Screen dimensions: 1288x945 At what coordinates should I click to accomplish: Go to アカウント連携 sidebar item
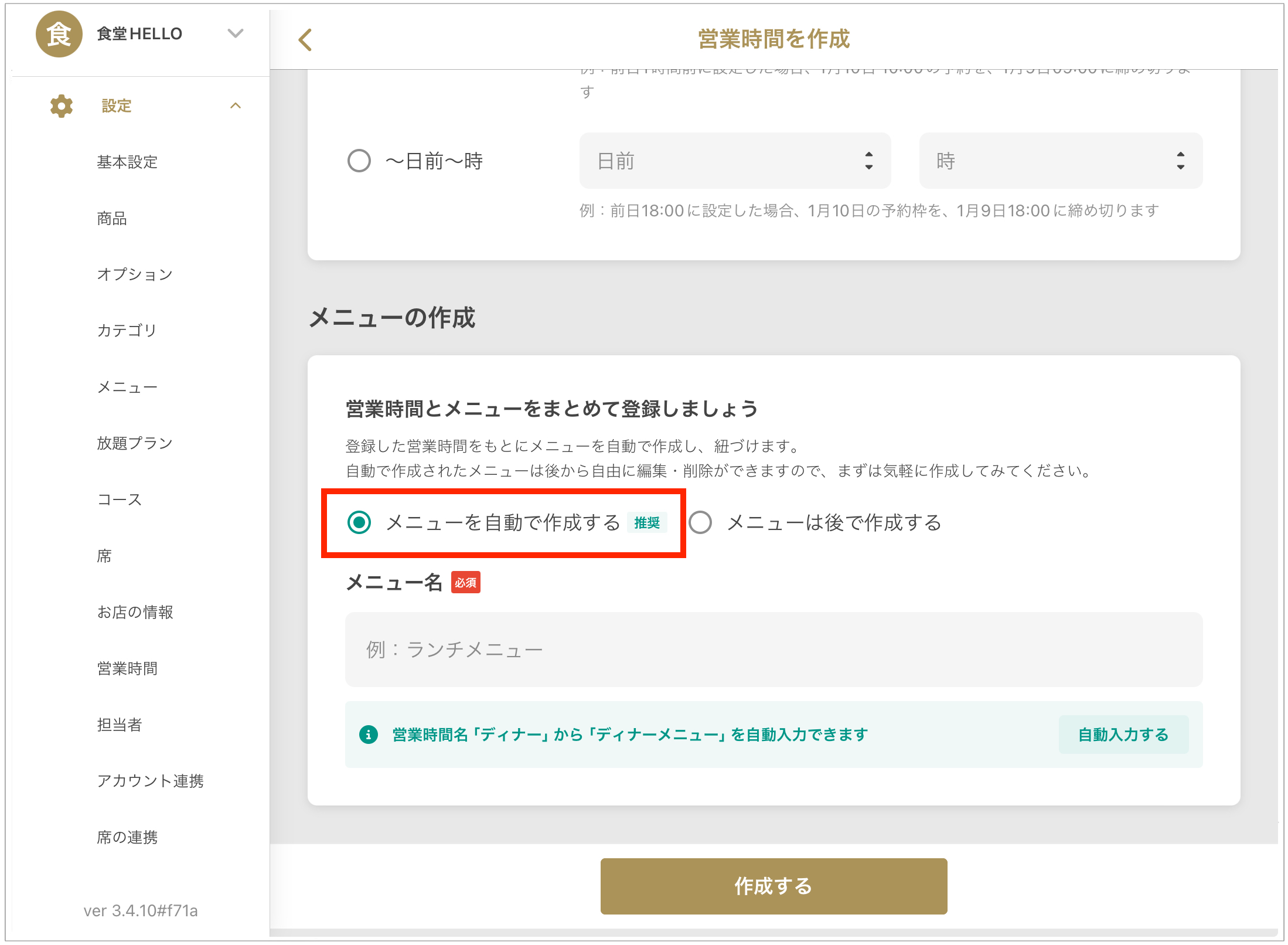(x=150, y=781)
